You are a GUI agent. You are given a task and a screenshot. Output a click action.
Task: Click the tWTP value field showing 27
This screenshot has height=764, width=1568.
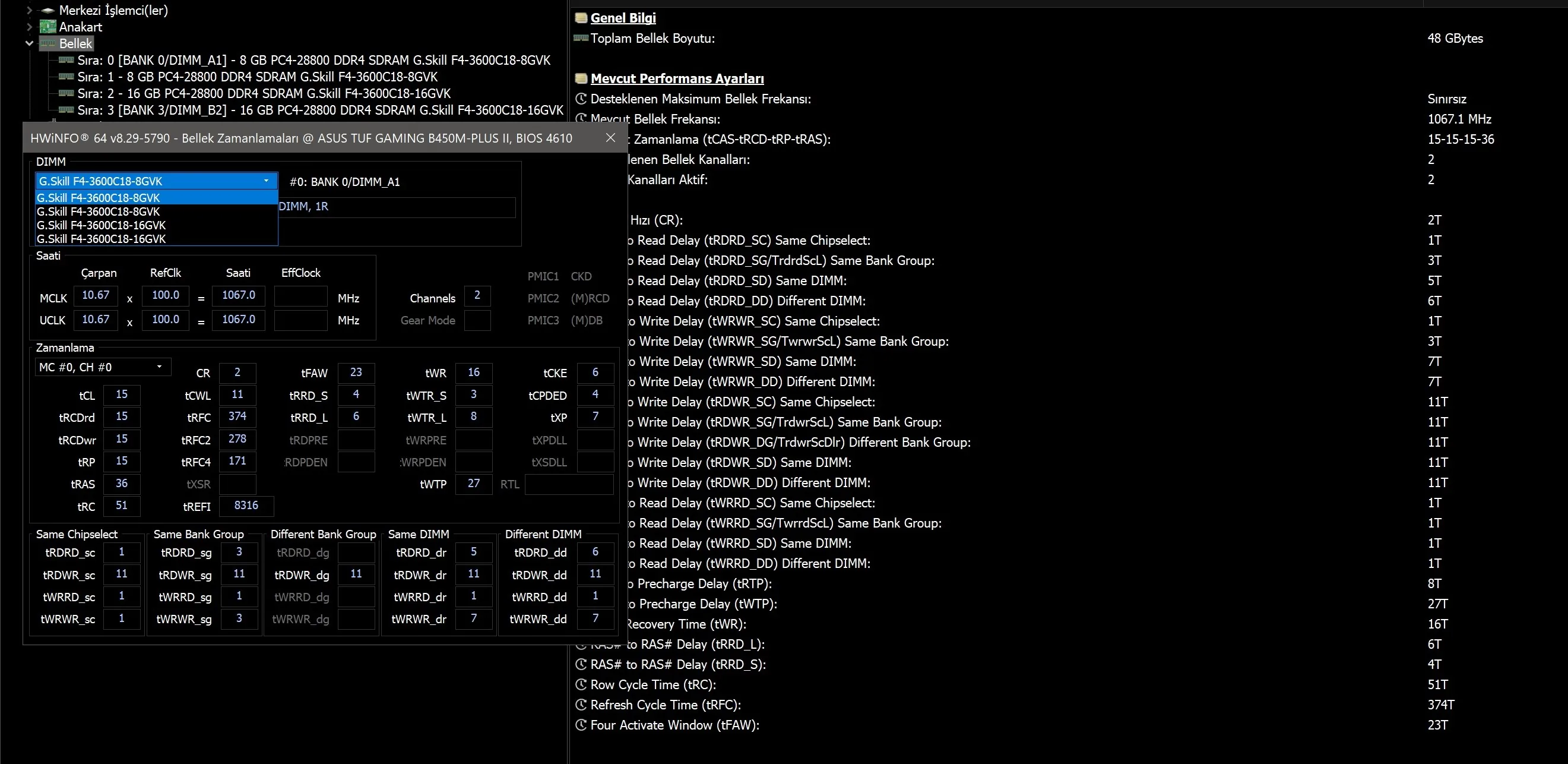point(474,484)
